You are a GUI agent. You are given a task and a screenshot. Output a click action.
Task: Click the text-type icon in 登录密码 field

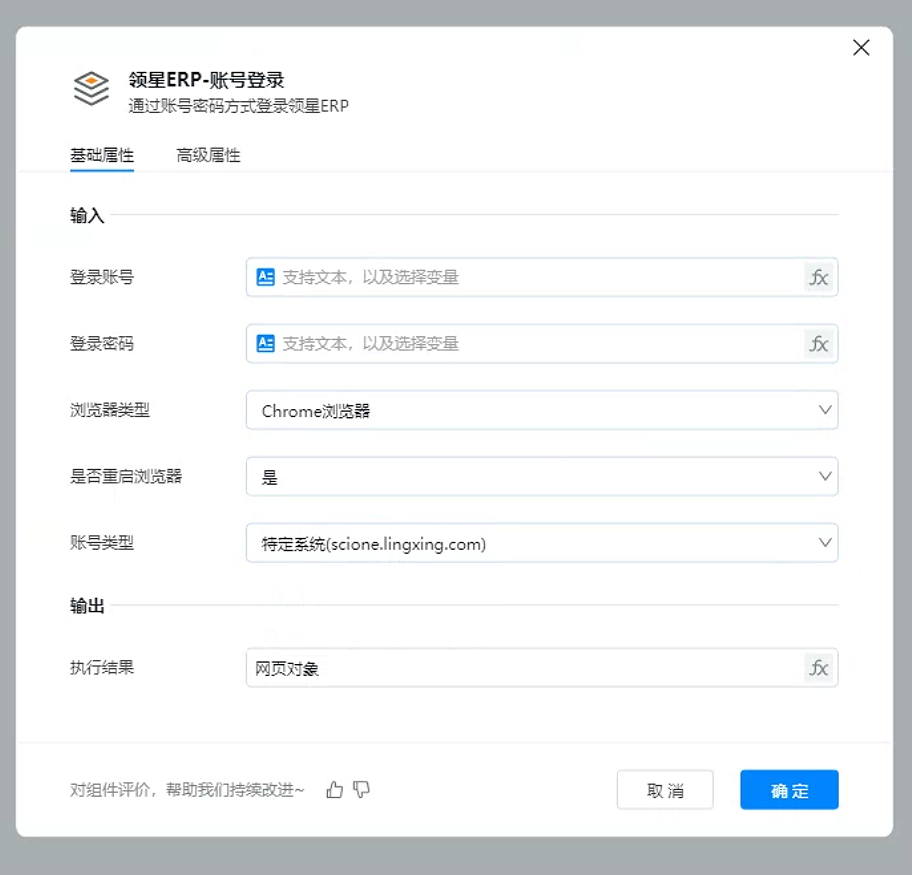pyautogui.click(x=265, y=343)
